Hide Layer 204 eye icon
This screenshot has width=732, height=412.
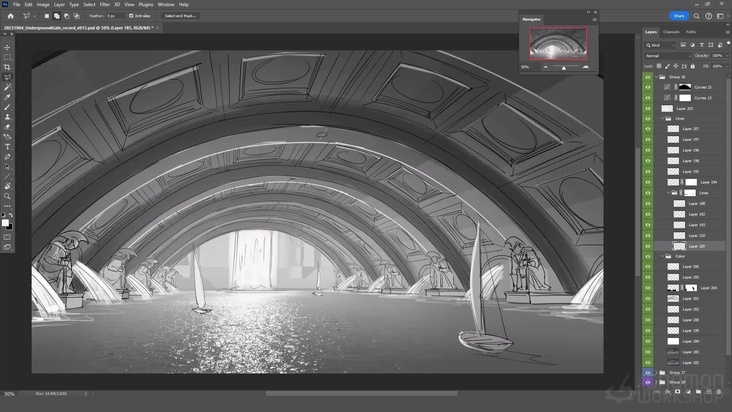(x=648, y=288)
